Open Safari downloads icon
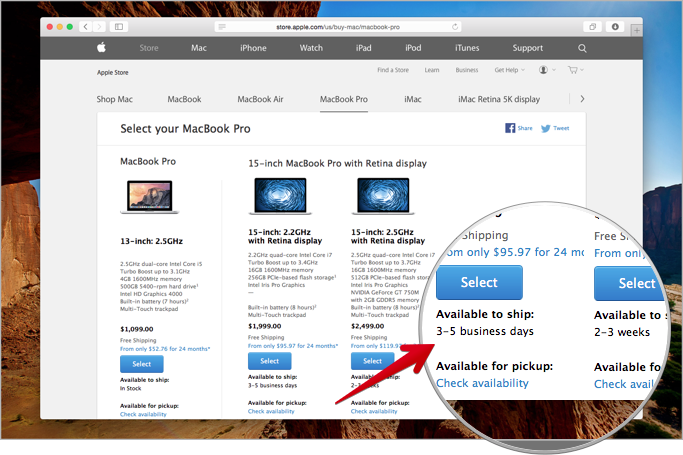This screenshot has width=683, height=455. coord(615,27)
